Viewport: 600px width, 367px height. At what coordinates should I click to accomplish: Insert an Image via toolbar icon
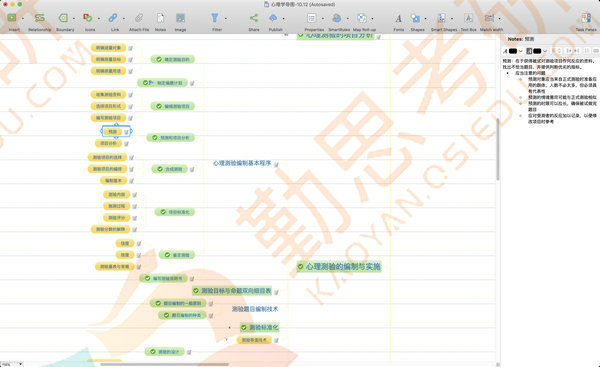180,18
